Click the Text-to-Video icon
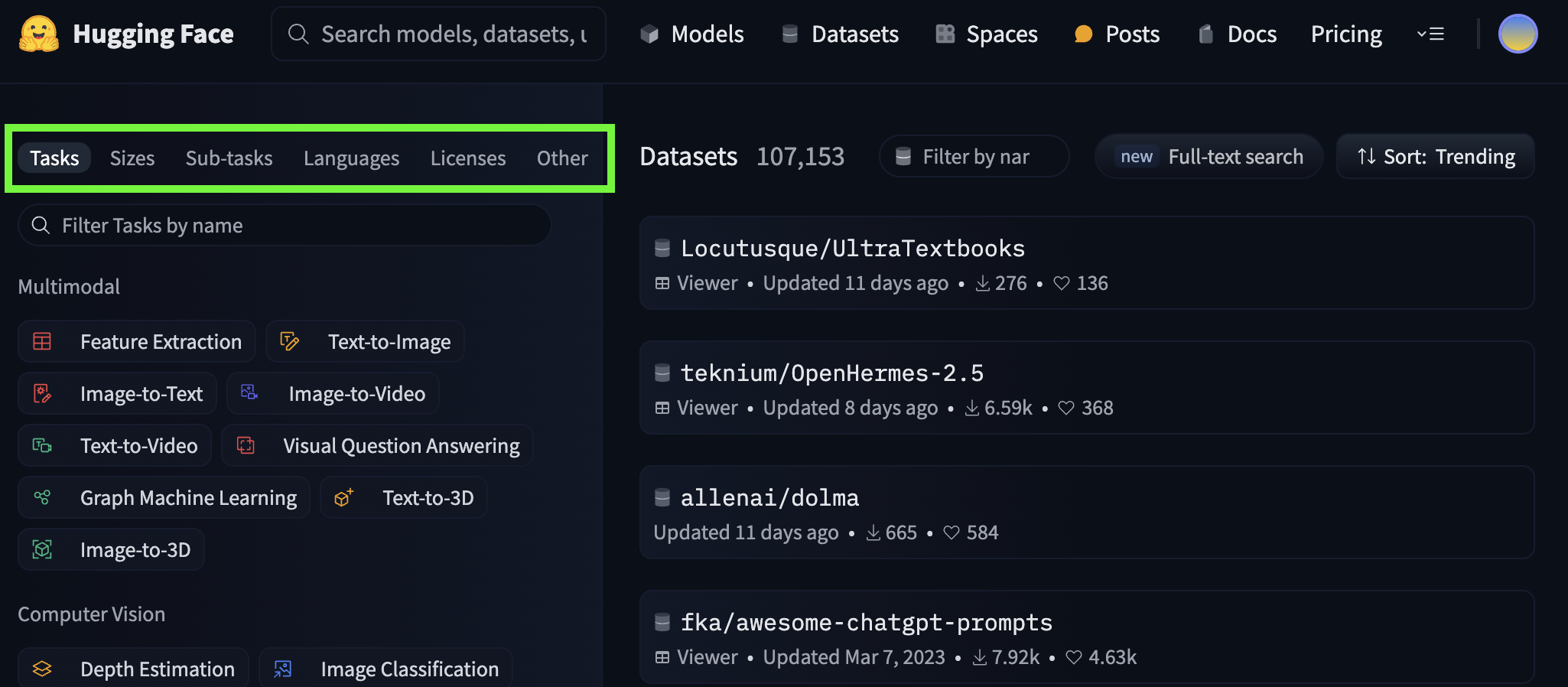 [42, 445]
